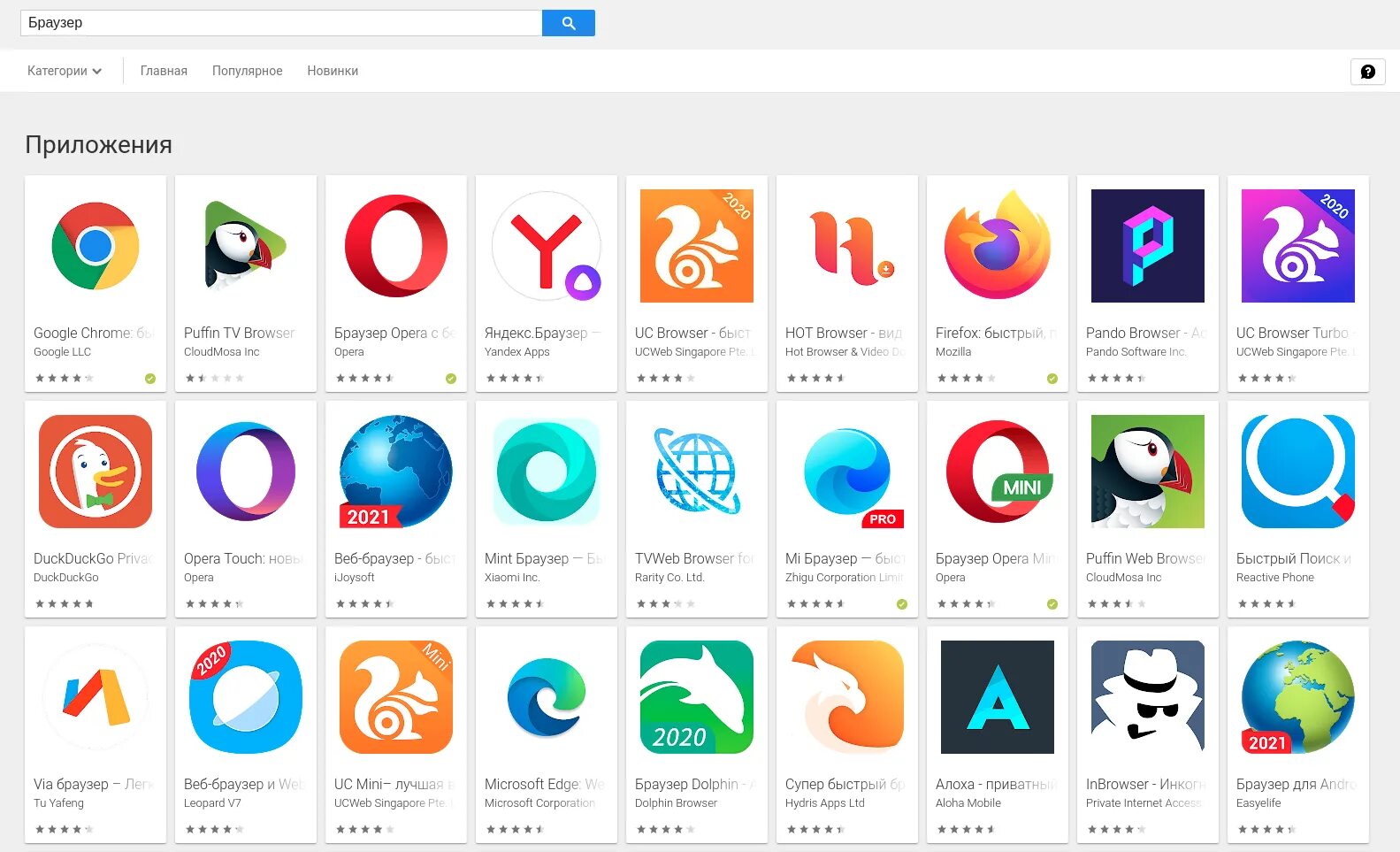Switch to the Популярное tab
The image size is (1400, 852).
[247, 71]
